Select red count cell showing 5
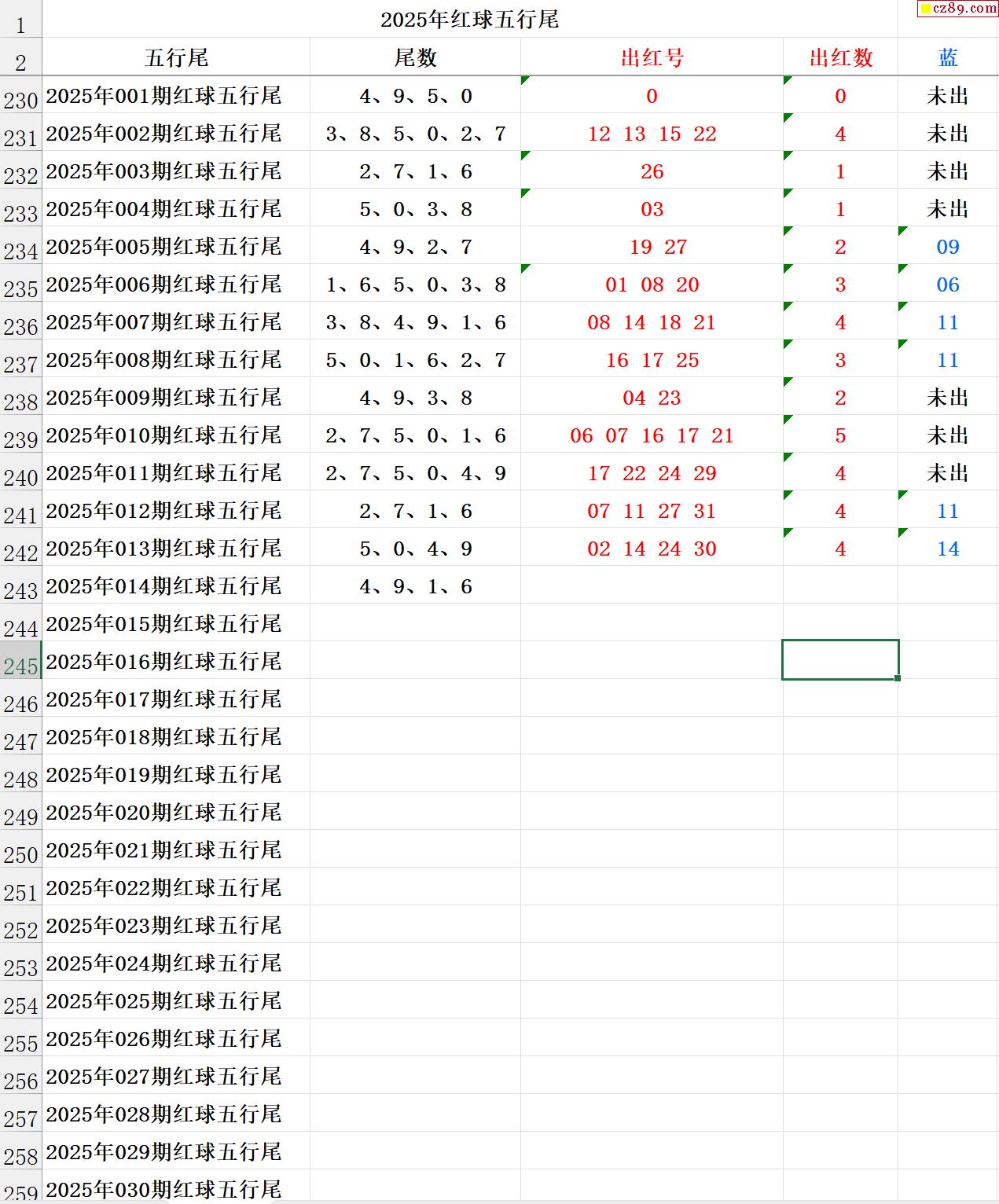The height and width of the screenshot is (1204, 999). pos(840,435)
